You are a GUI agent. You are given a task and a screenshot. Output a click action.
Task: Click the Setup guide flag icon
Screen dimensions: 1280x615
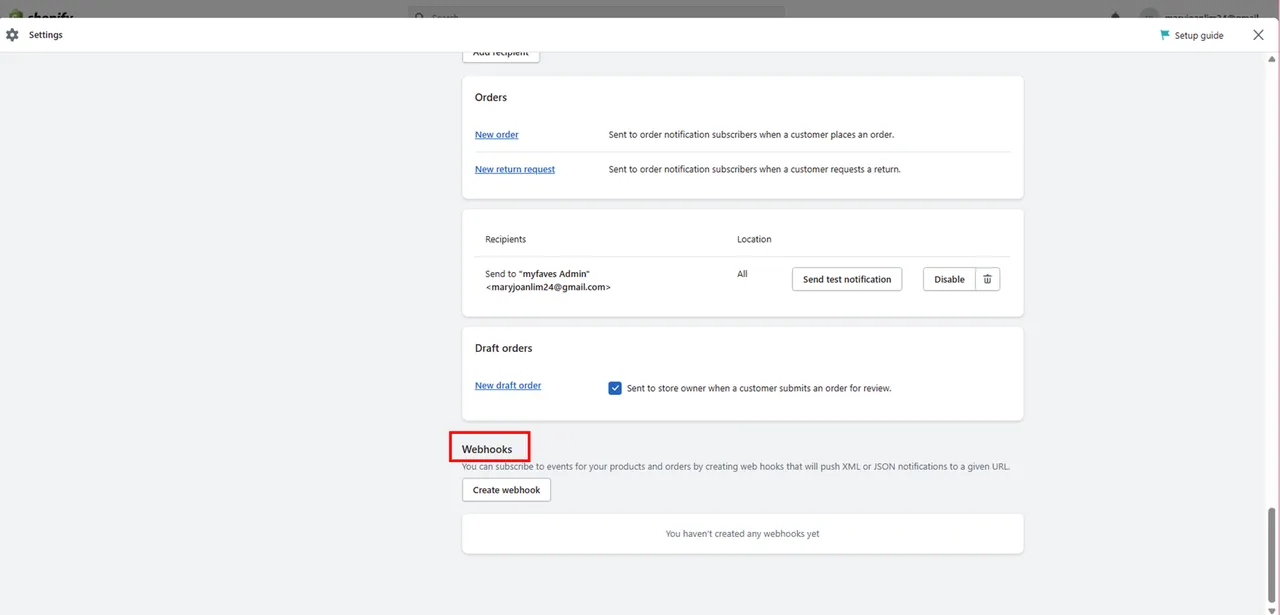point(1164,35)
